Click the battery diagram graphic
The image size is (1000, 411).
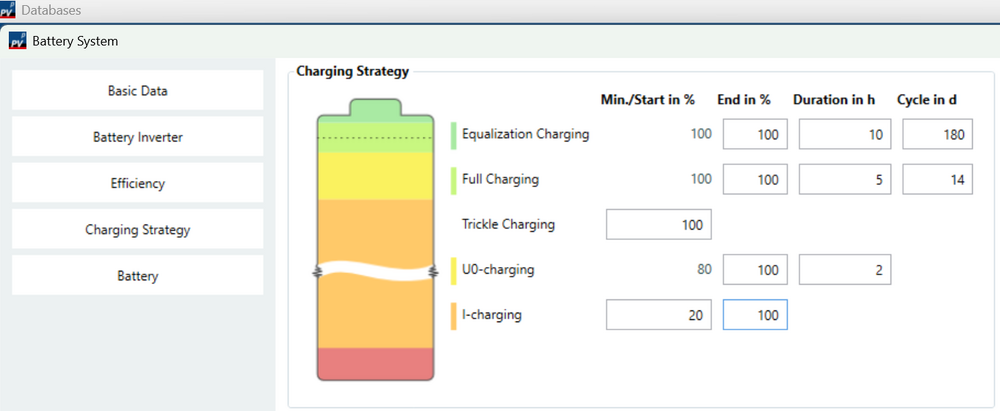coord(376,239)
